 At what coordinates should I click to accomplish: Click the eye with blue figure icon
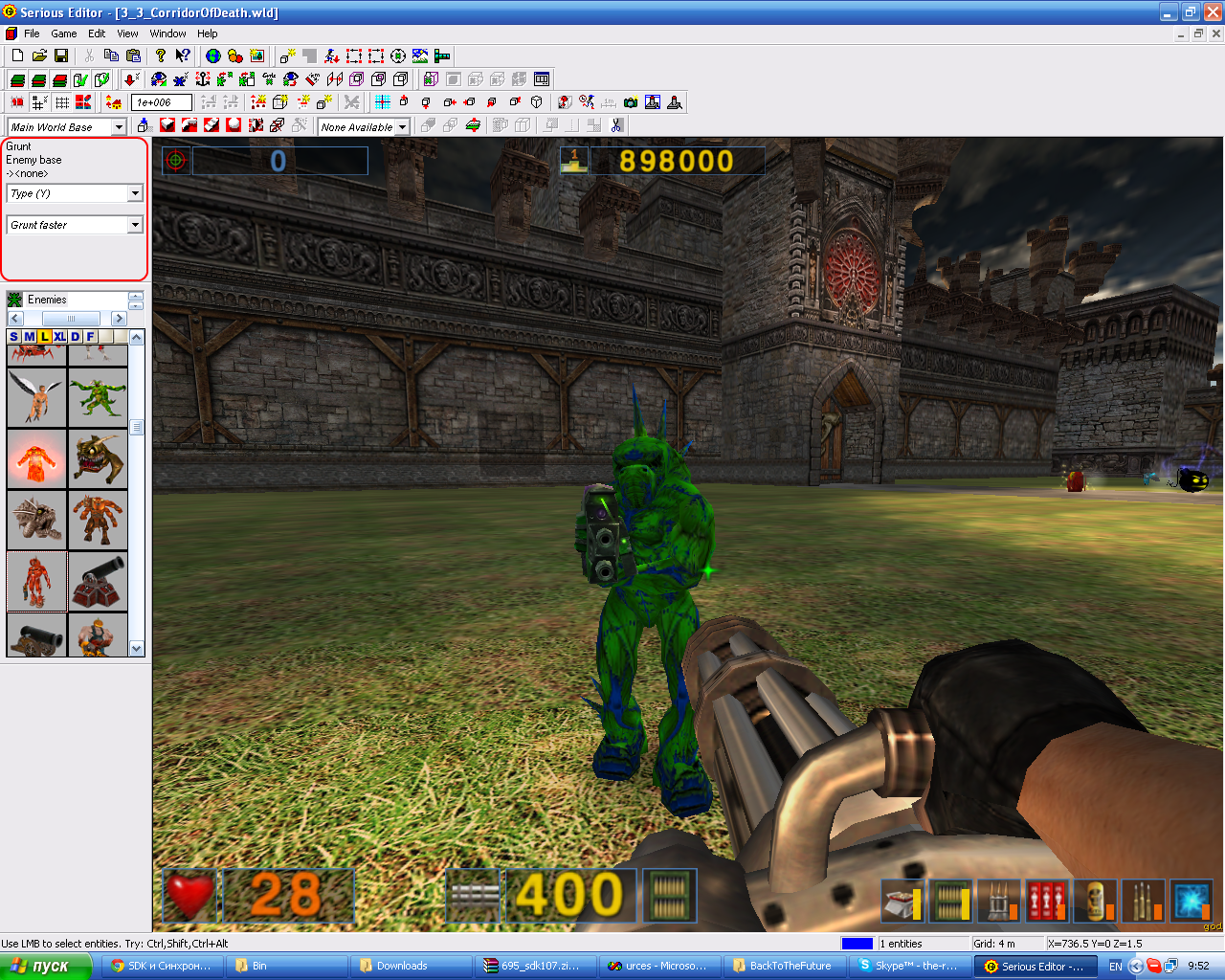click(159, 78)
